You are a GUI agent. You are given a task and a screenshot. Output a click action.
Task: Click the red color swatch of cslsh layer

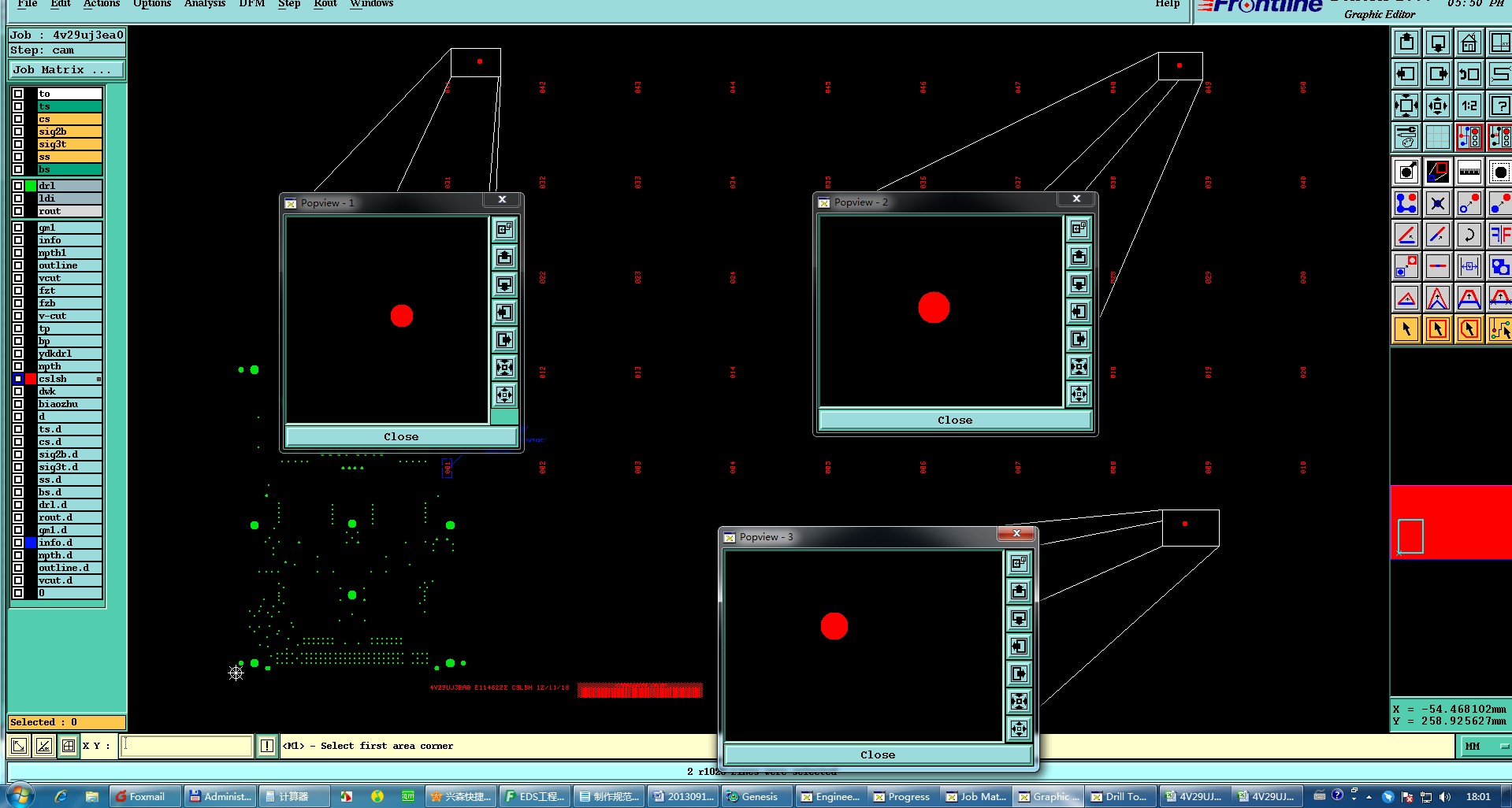pyautogui.click(x=31, y=379)
